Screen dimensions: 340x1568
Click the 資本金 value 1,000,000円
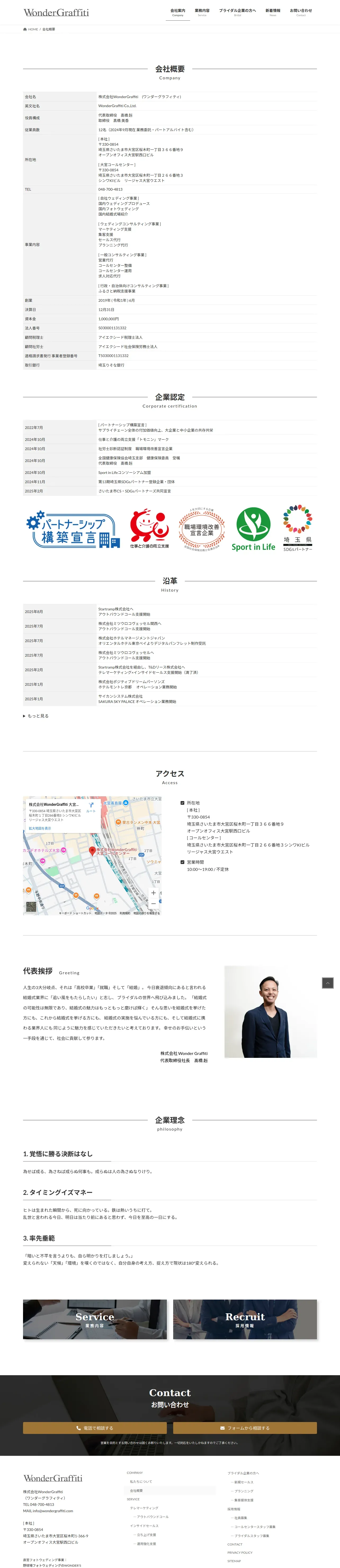tap(109, 319)
